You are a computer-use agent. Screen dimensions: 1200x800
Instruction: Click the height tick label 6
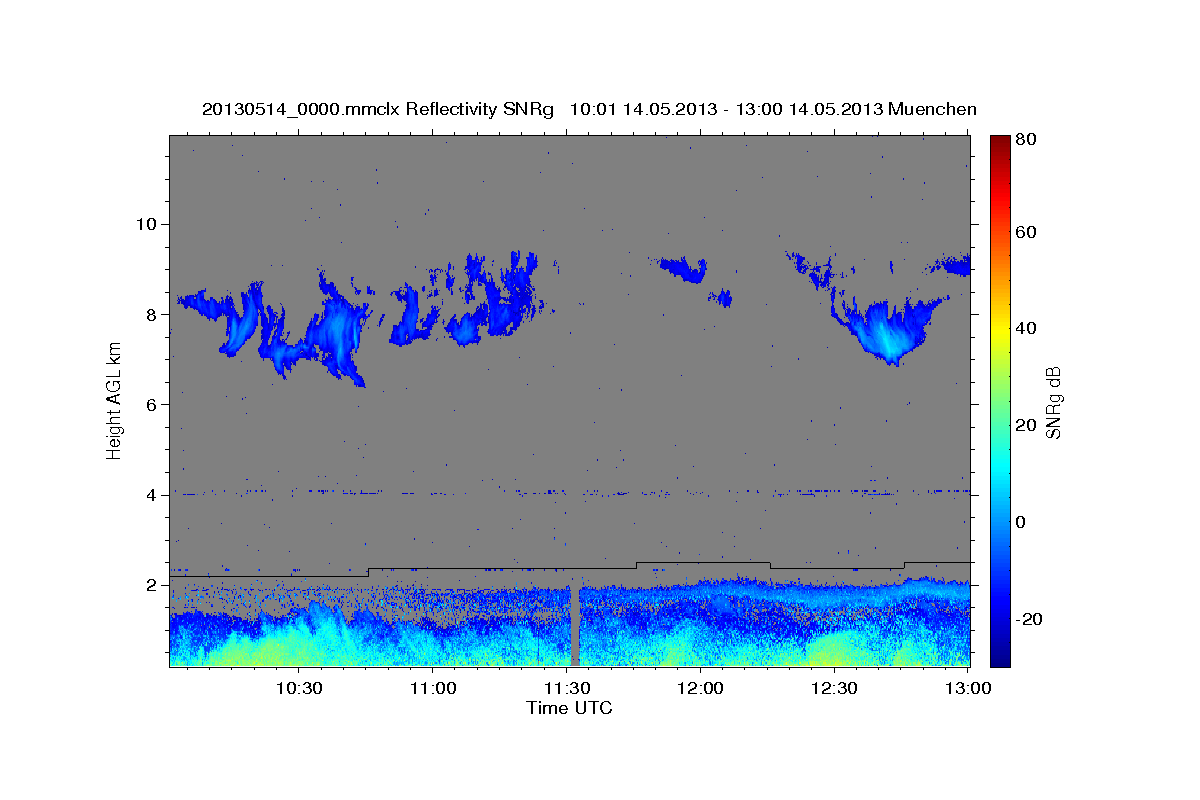pos(152,405)
